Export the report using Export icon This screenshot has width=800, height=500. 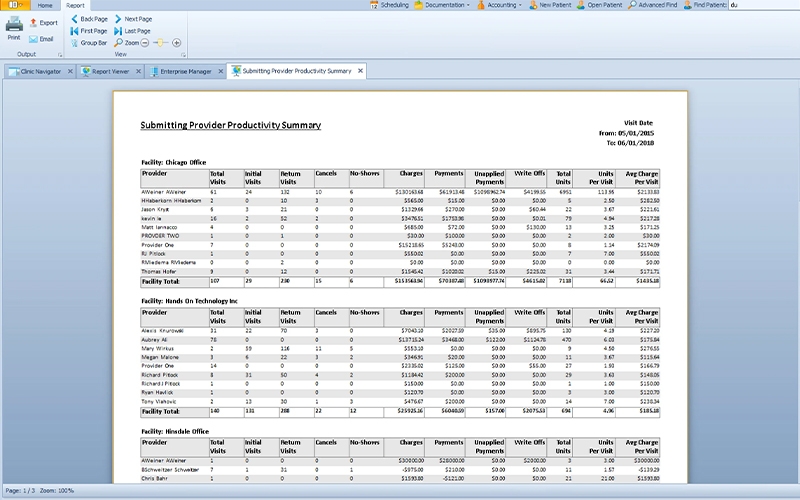tap(42, 22)
